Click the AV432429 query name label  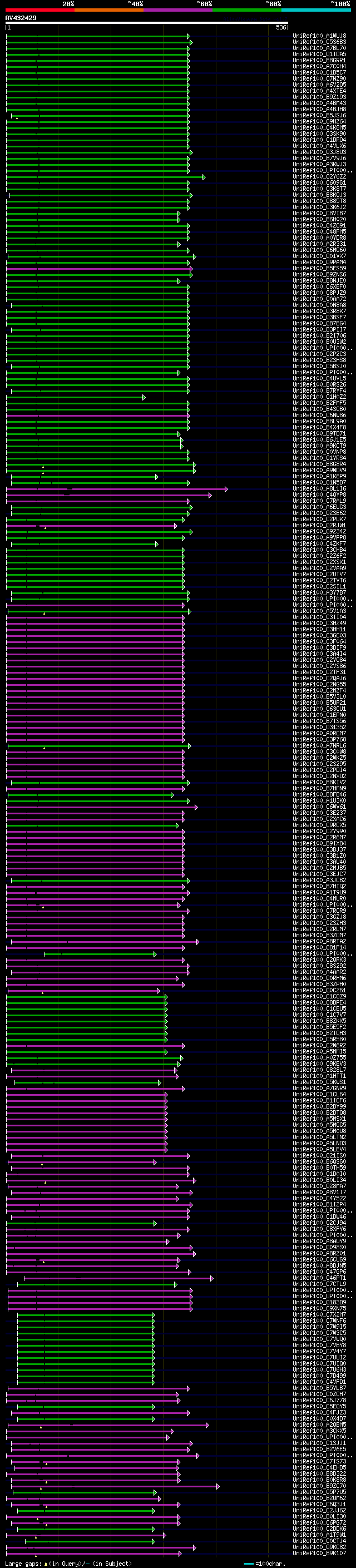tap(21, 18)
